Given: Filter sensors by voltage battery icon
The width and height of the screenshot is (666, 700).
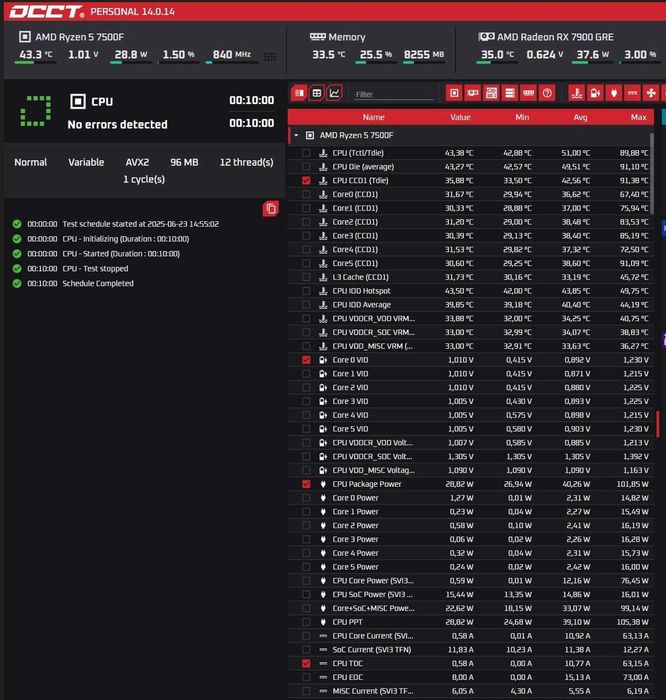Looking at the screenshot, I should click(595, 93).
